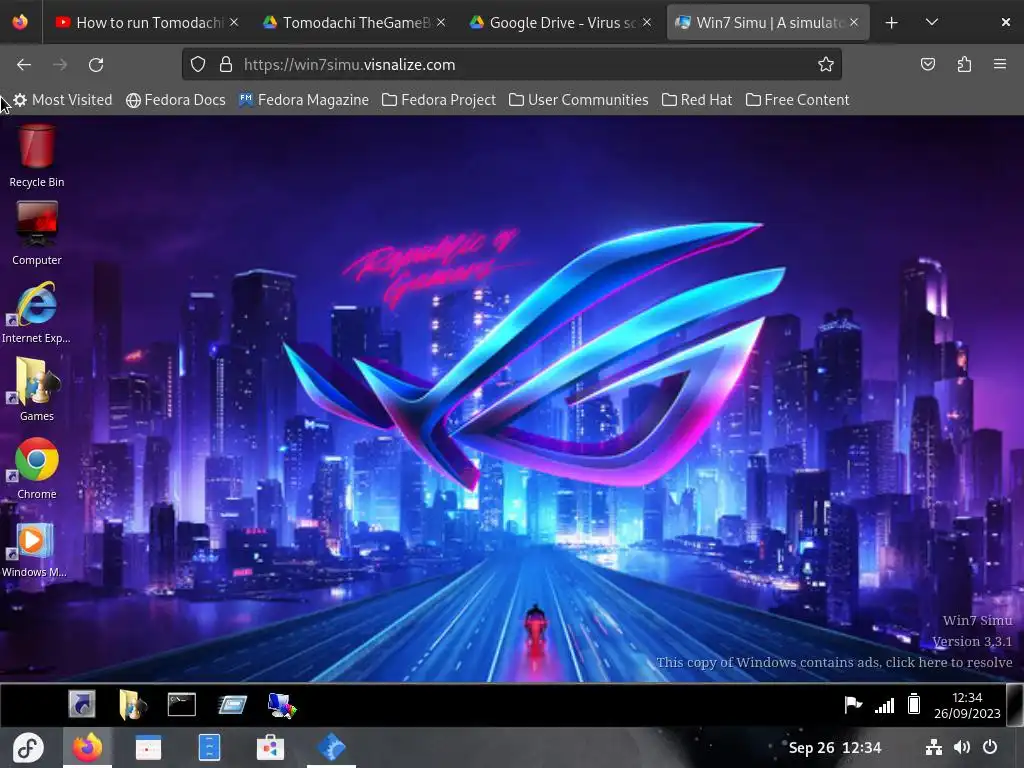Click the shortcut arrow icon in Win7 taskbar
The height and width of the screenshot is (768, 1024).
click(x=82, y=704)
